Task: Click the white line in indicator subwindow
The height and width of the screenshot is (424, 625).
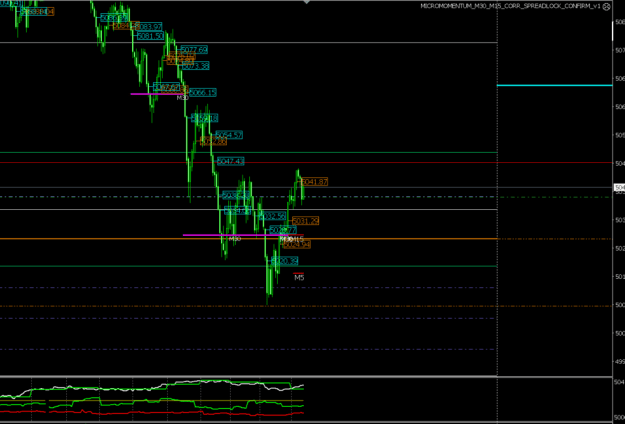Action: point(151,387)
